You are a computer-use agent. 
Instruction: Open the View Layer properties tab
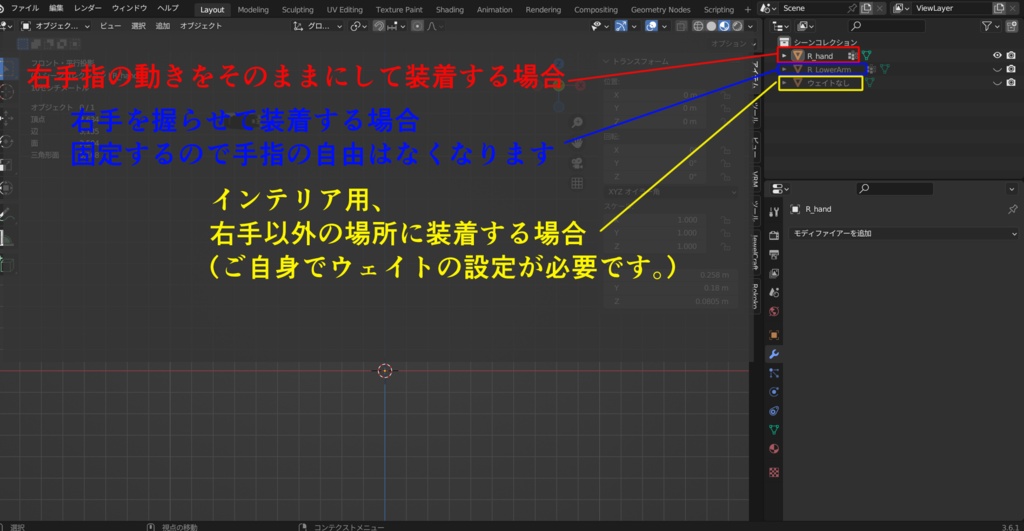[774, 273]
